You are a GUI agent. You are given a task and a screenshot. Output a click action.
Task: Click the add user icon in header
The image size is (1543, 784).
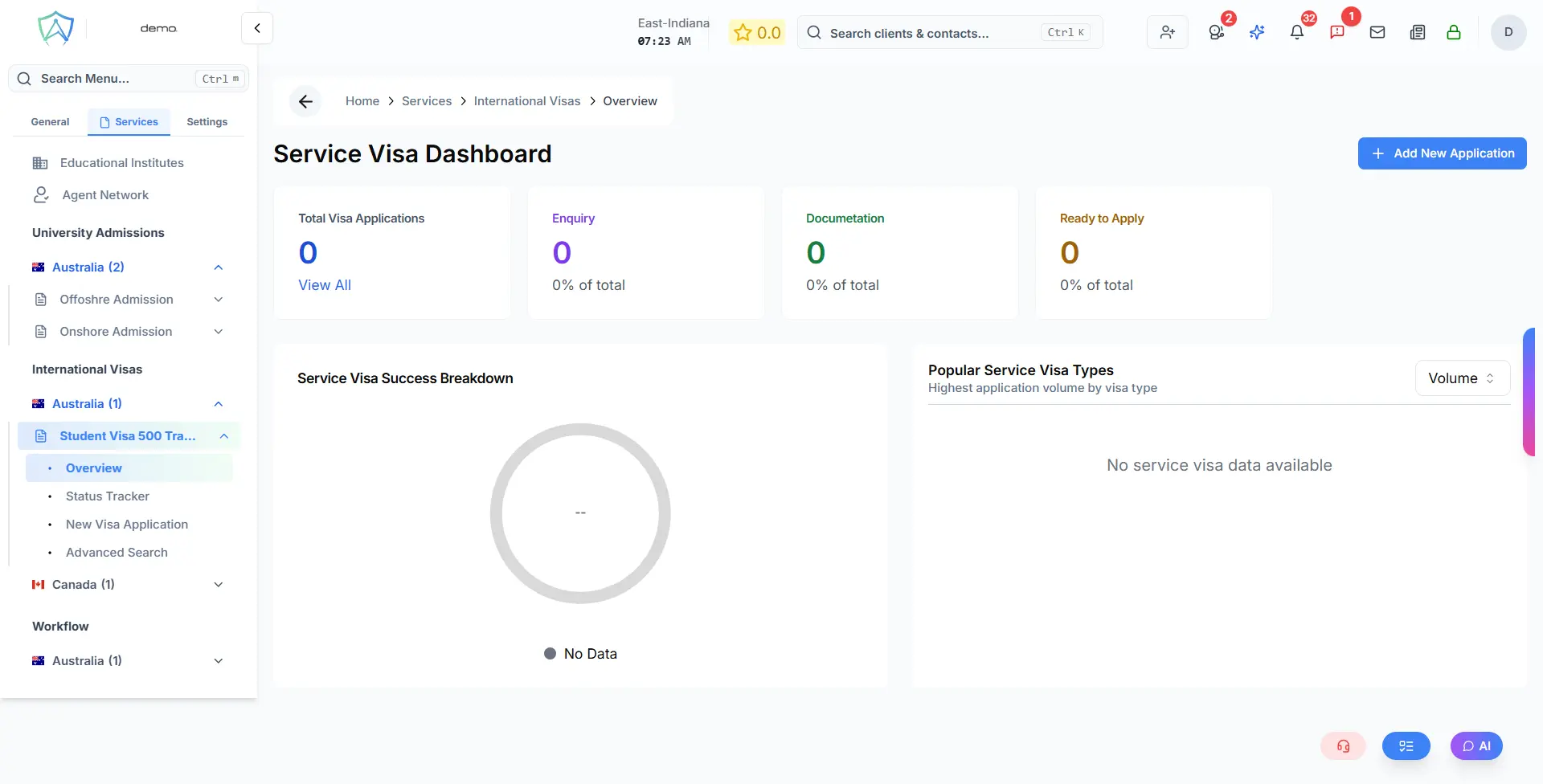(1167, 32)
